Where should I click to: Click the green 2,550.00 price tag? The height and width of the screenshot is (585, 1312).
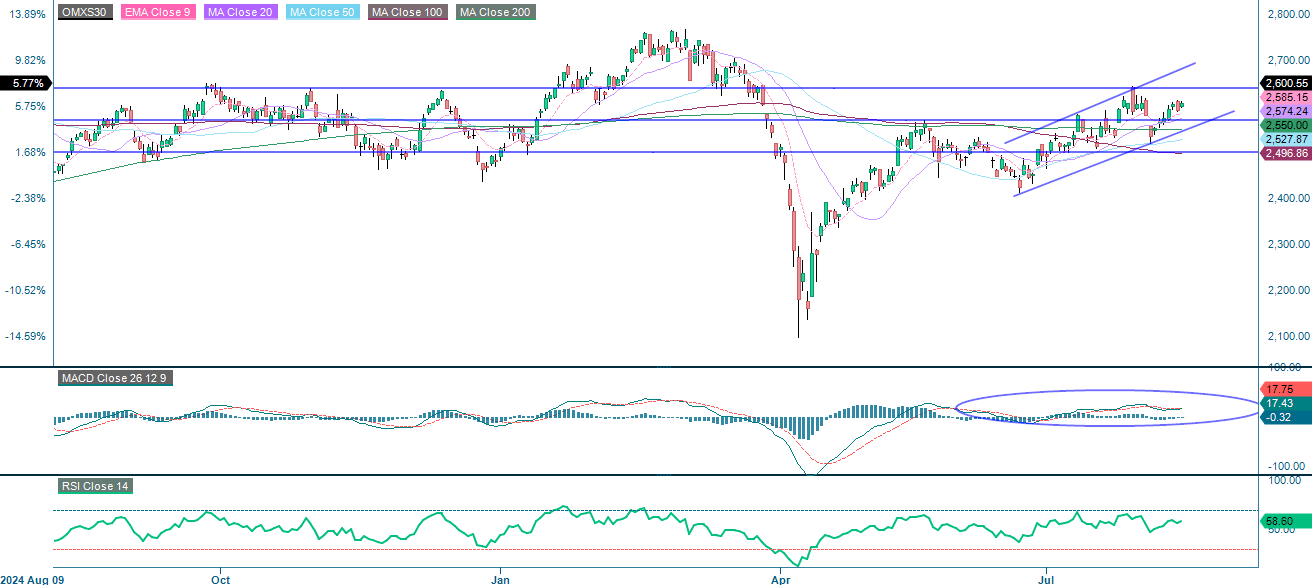1285,124
